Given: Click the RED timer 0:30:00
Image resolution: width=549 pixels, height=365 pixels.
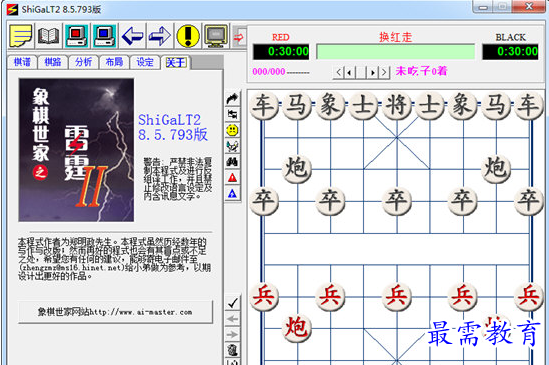Looking at the screenshot, I should (281, 52).
